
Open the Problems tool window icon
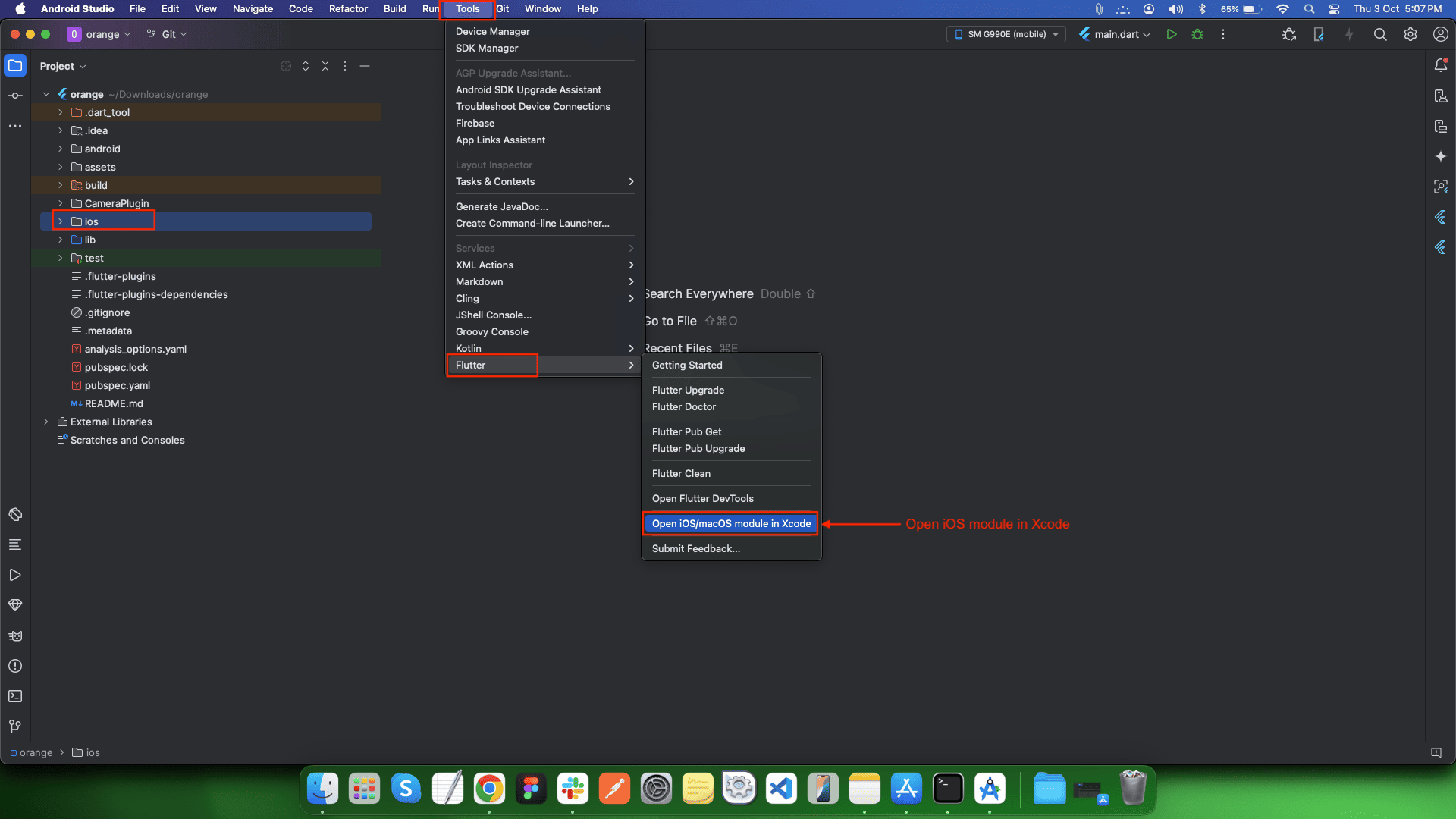coord(15,666)
